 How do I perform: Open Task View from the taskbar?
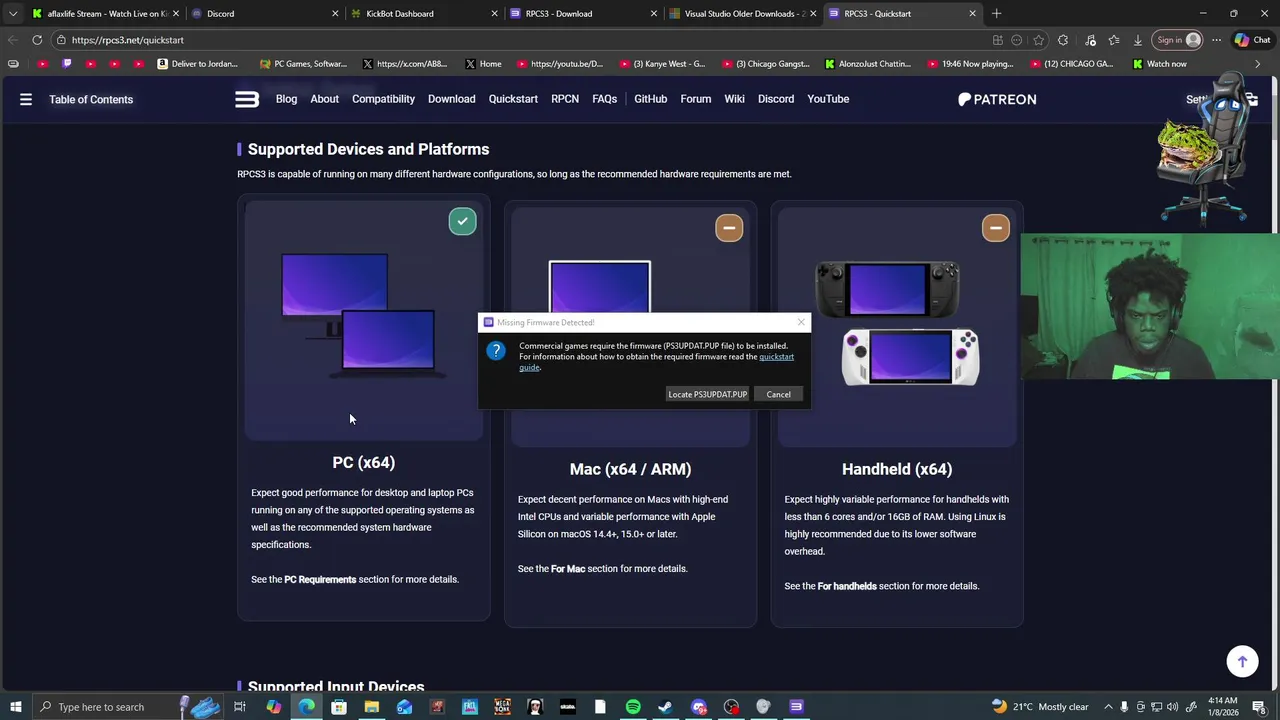240,707
